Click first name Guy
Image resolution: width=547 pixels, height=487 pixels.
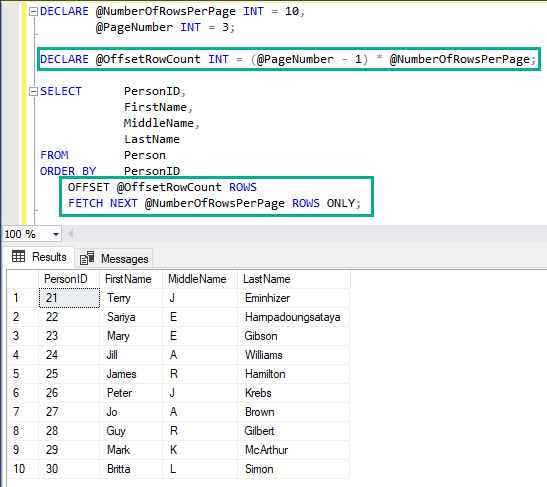tap(116, 431)
